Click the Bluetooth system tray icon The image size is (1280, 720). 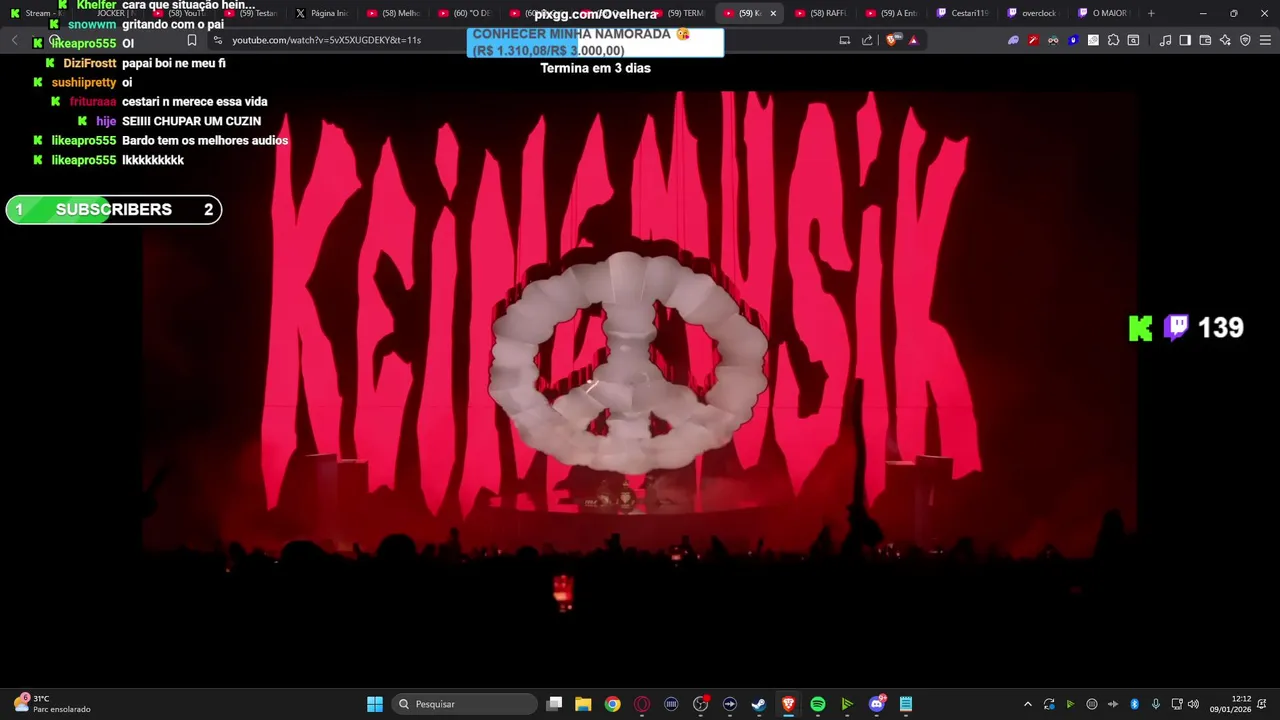click(x=1134, y=704)
